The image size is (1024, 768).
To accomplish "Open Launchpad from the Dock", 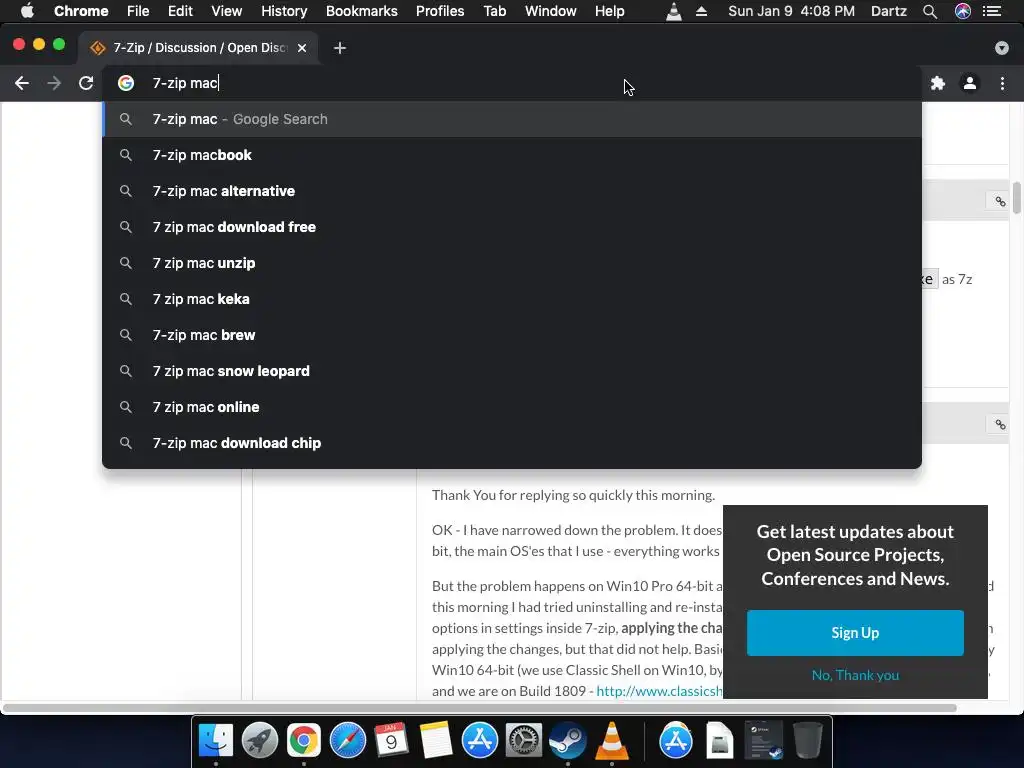I will (259, 741).
